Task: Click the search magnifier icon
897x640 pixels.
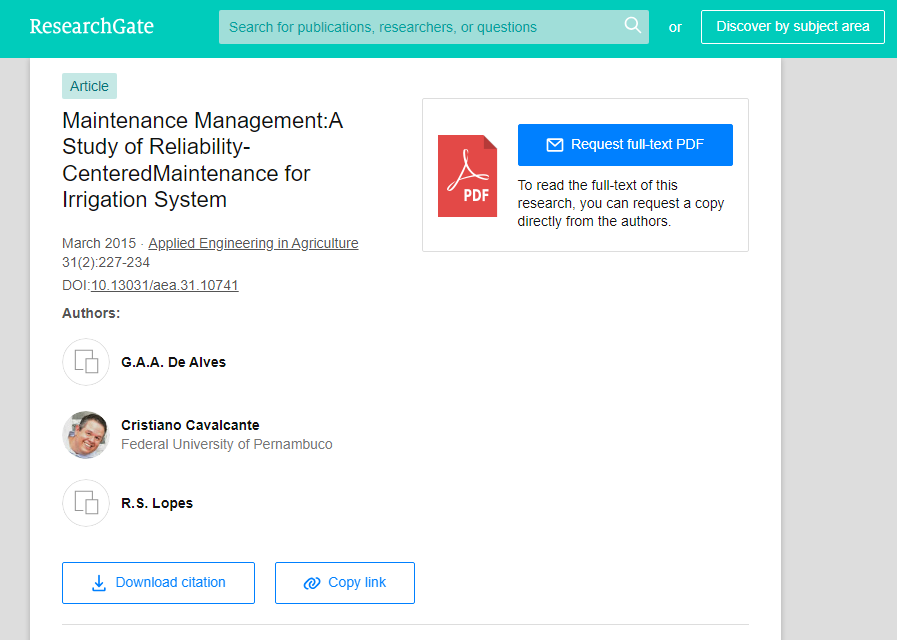Action: coord(632,25)
